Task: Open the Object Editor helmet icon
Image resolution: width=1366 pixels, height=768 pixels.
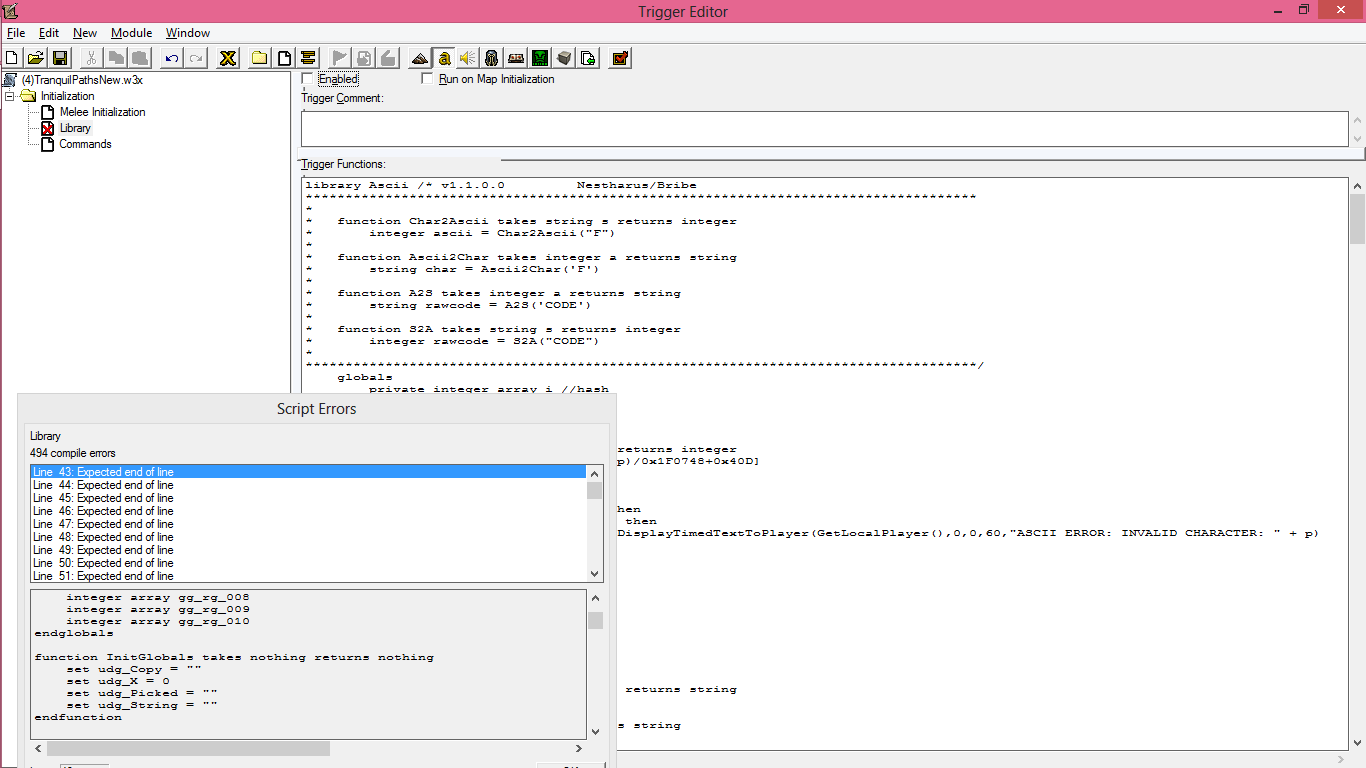Action: click(x=491, y=58)
